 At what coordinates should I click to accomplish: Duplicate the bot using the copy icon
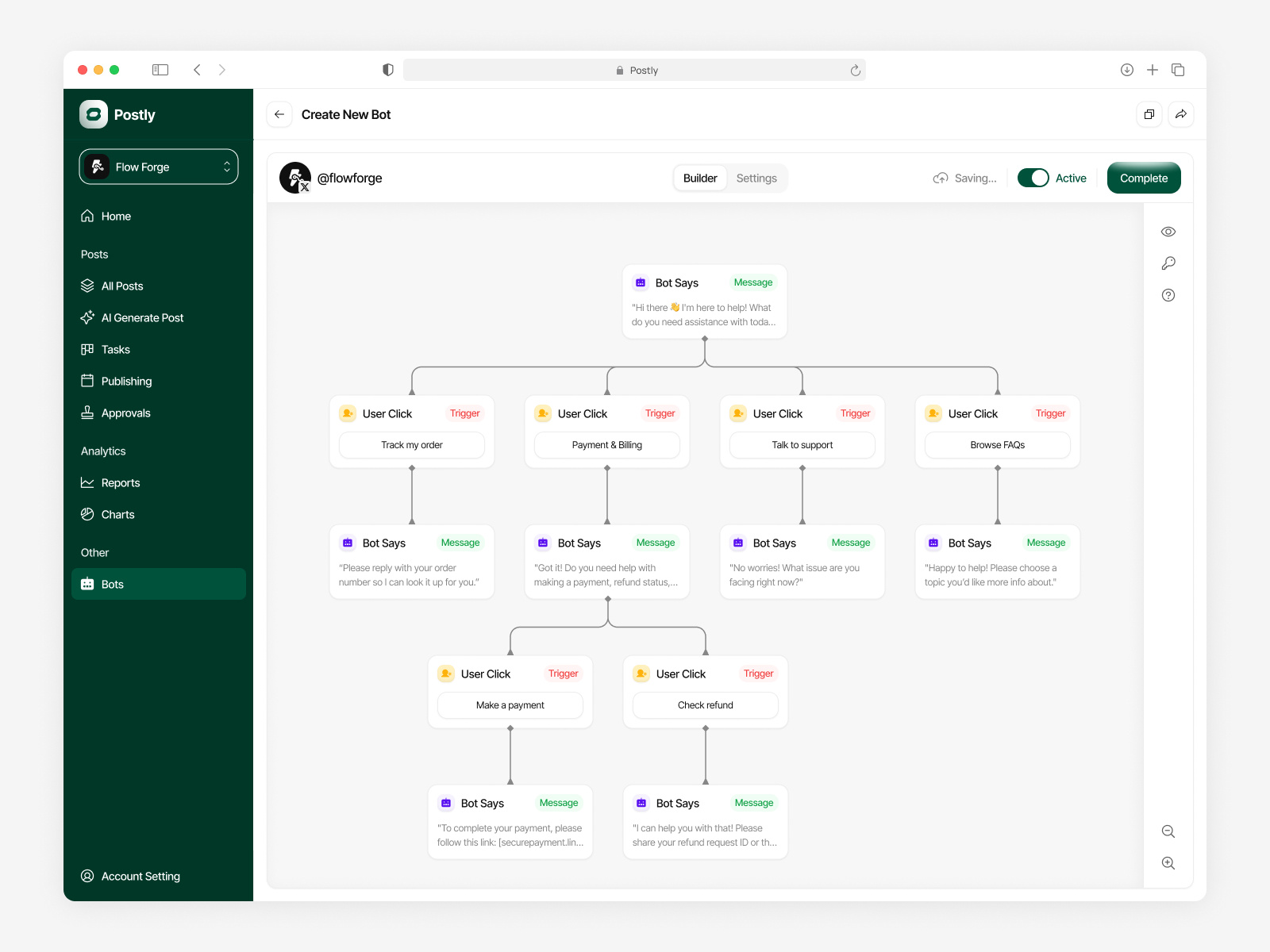coord(1149,114)
